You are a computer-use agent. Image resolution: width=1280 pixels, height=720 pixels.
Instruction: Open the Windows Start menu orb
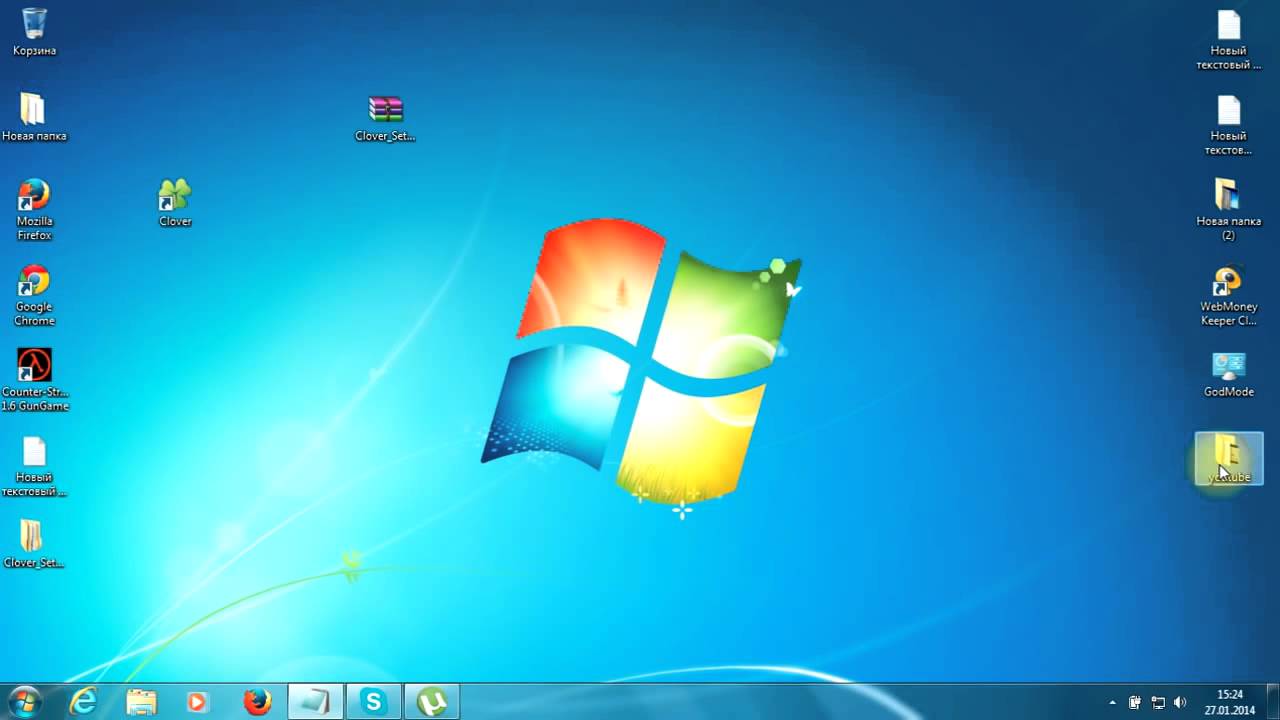click(24, 702)
